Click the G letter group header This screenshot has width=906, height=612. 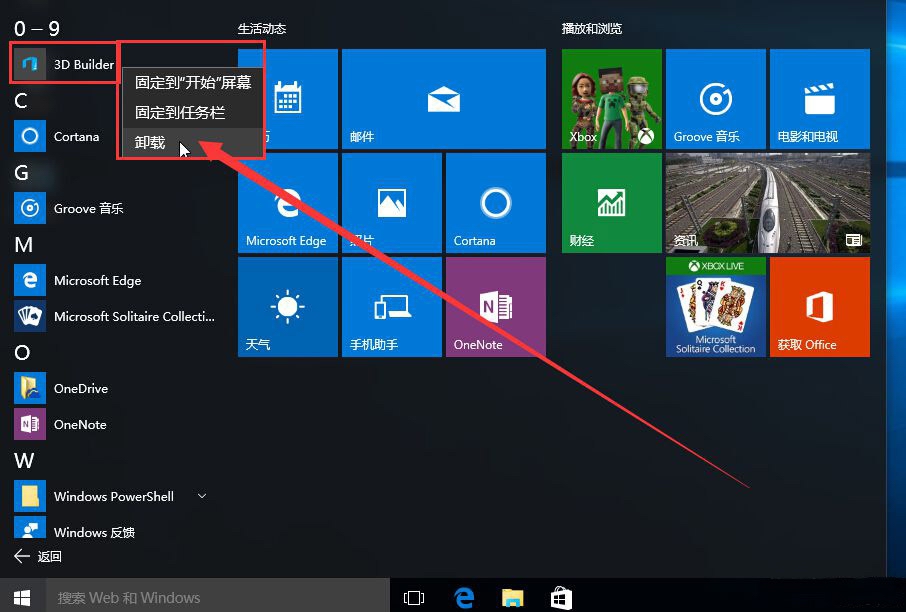pyautogui.click(x=21, y=172)
